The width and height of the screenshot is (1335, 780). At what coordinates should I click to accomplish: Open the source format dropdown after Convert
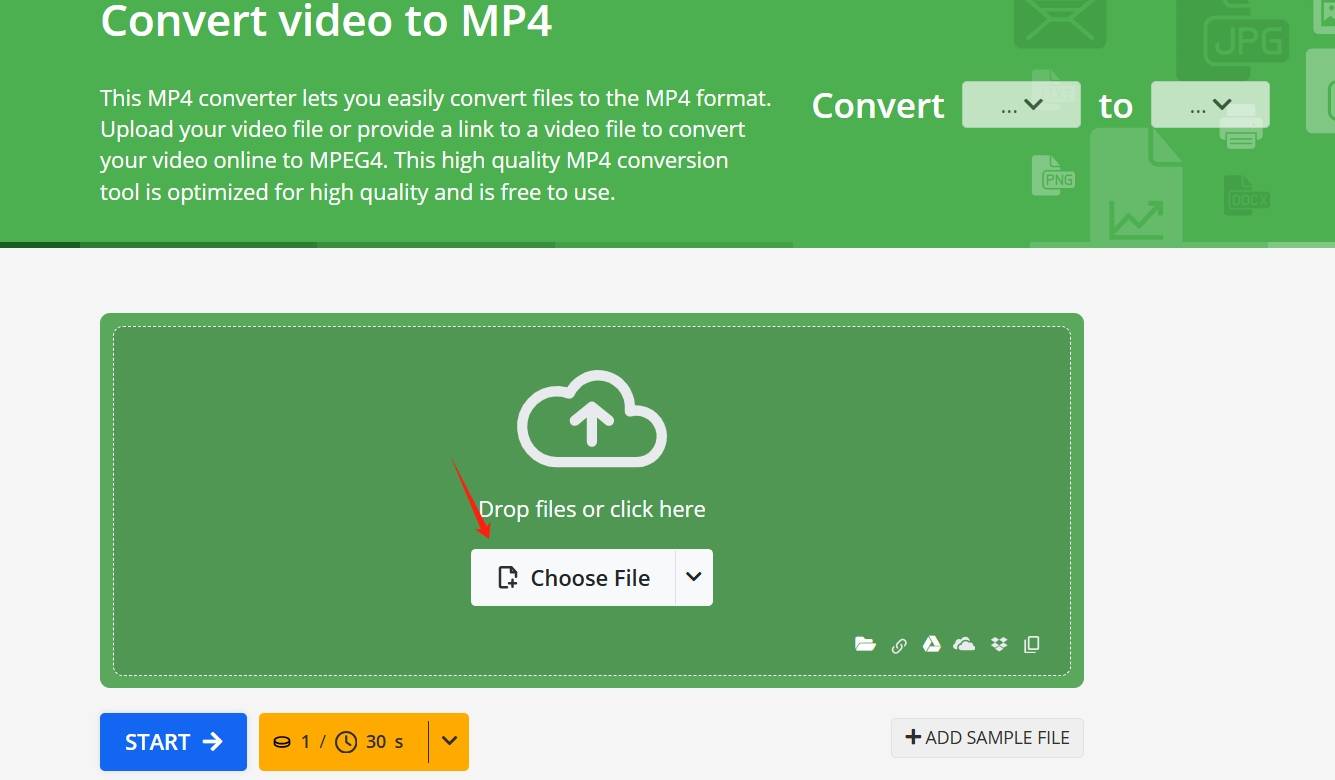coord(1021,104)
